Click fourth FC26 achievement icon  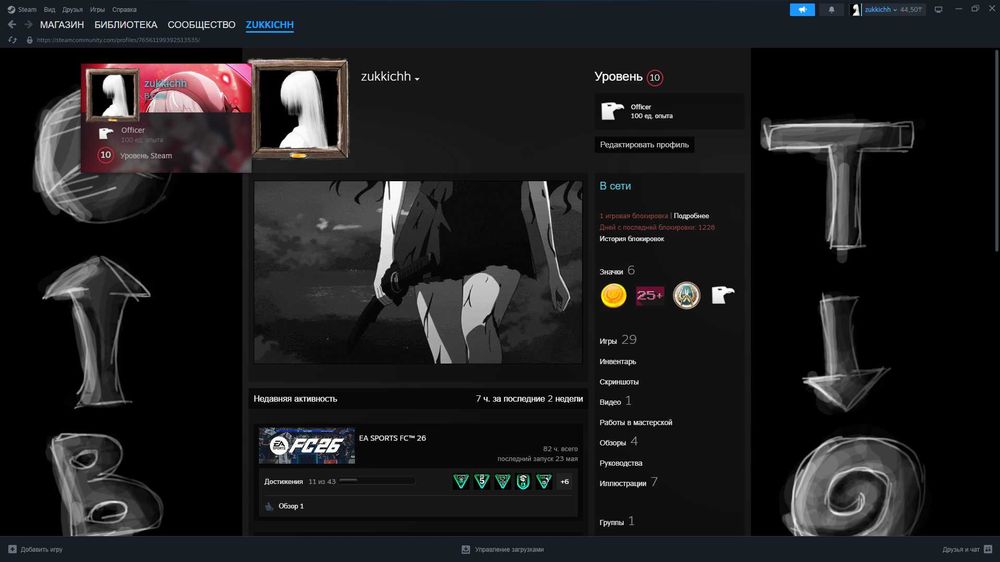pyautogui.click(x=523, y=482)
